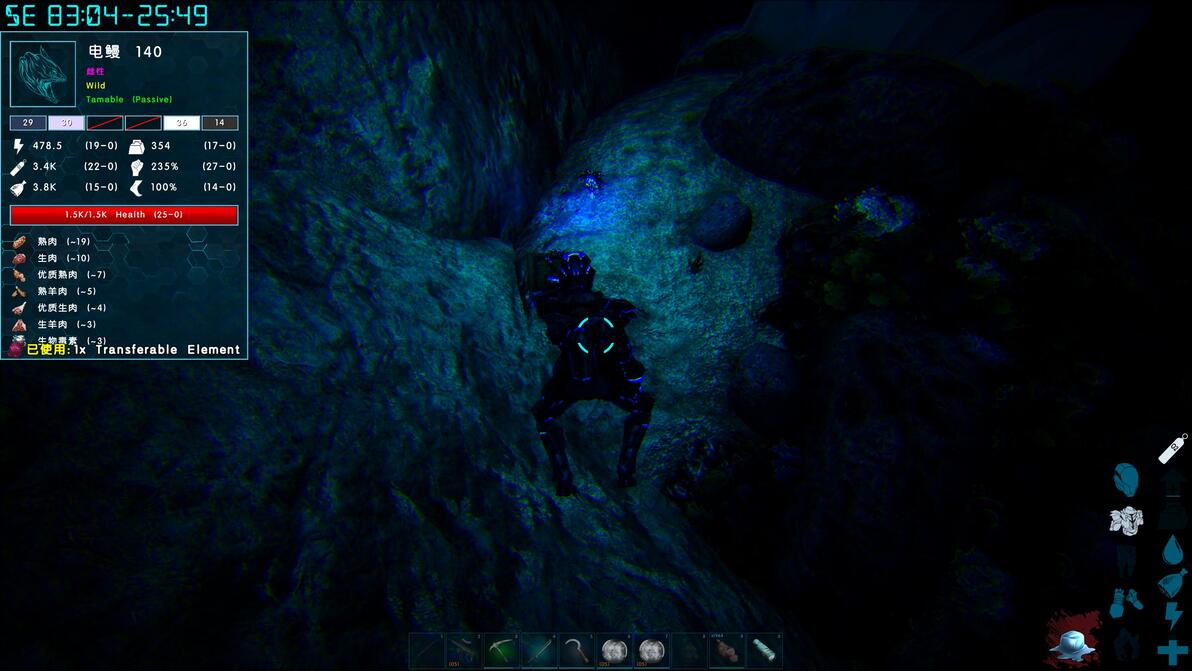Screen dimensions: 1192x671
Task: Click the food meat icon in stats
Action: pos(18,188)
